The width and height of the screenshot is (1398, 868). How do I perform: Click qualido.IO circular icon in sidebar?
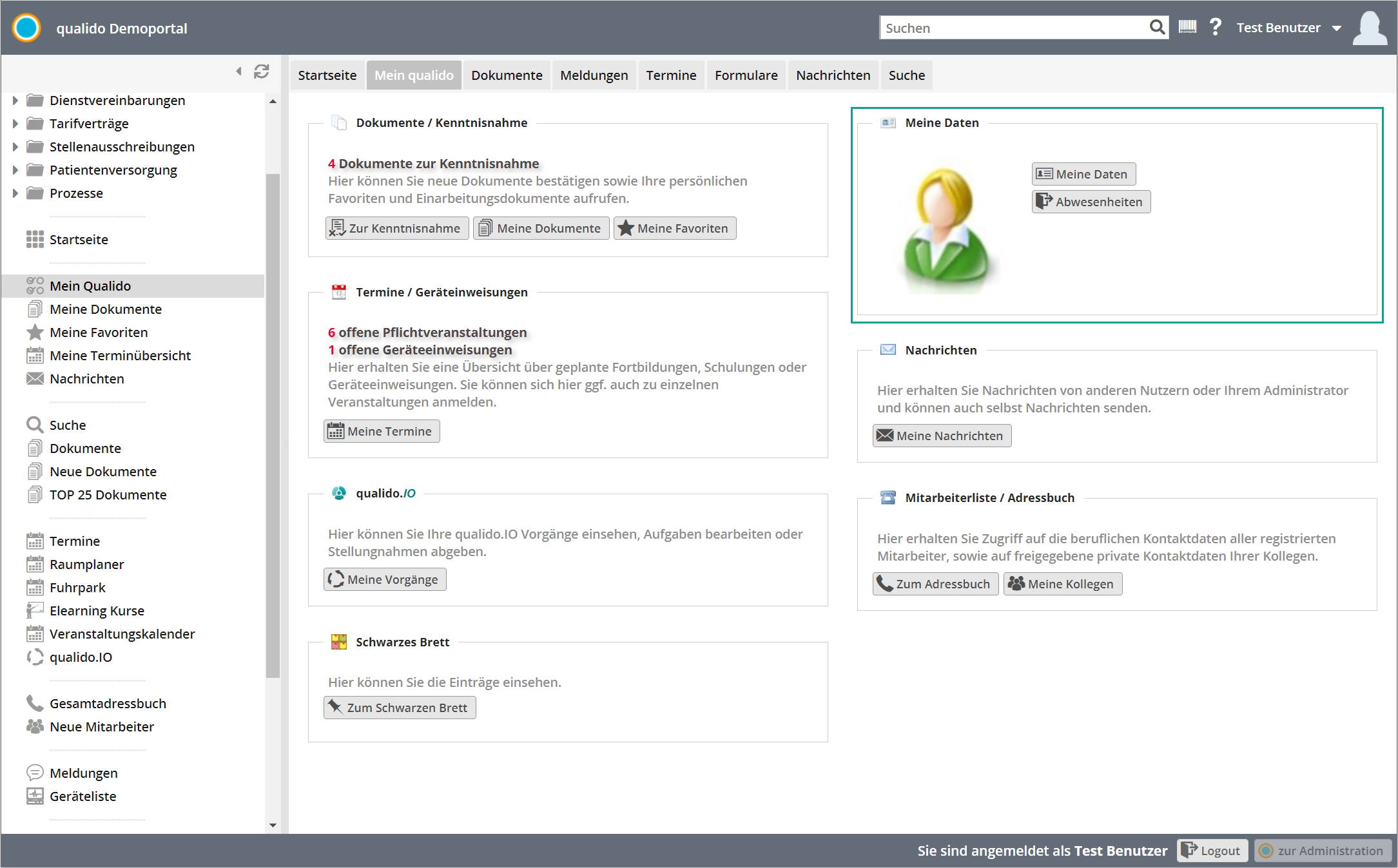pos(35,657)
